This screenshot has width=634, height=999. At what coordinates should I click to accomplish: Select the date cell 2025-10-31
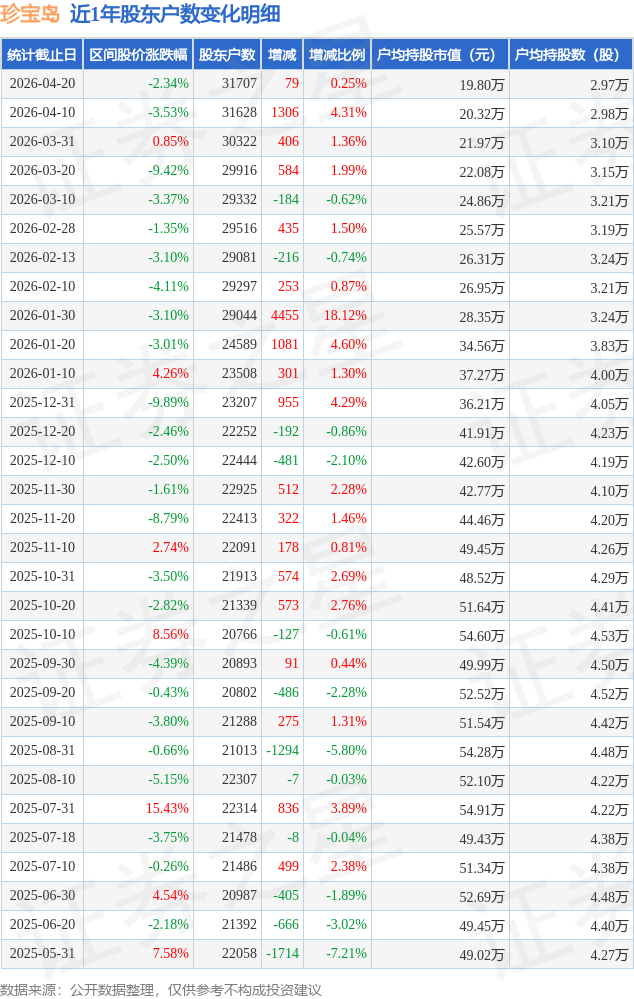point(42,576)
